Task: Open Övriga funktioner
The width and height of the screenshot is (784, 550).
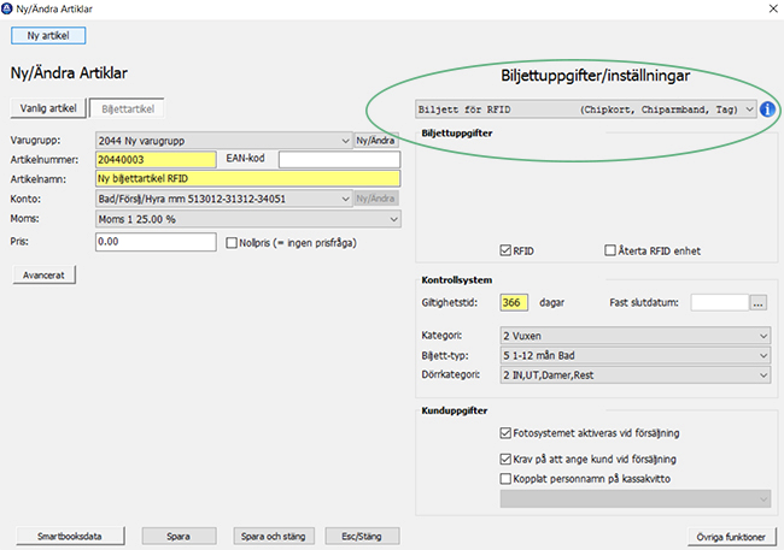Action: point(732,536)
